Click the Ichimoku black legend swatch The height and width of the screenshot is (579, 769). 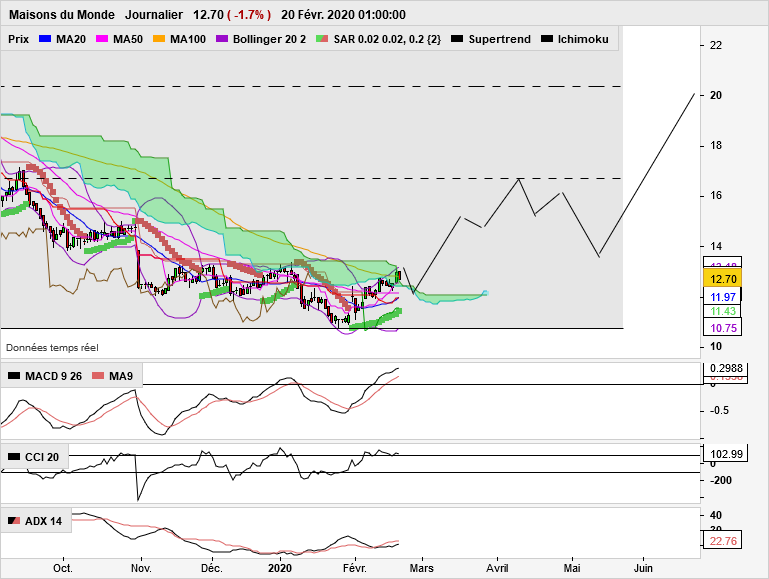coord(547,39)
